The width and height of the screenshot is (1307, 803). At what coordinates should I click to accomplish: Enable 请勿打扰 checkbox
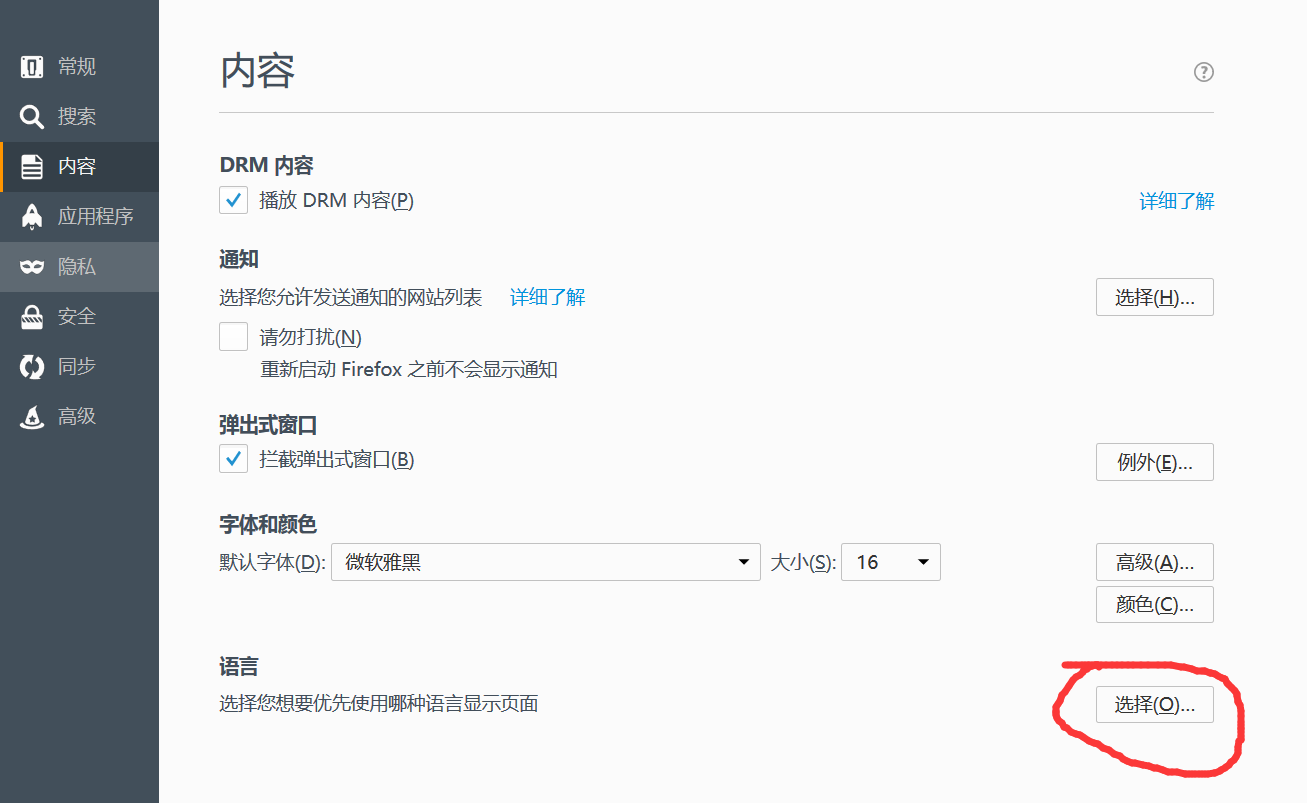(233, 336)
